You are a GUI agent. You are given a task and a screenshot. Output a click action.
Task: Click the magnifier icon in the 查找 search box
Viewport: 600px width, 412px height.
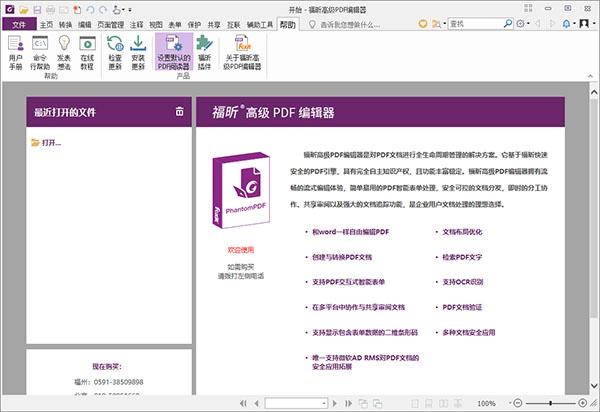click(x=508, y=24)
